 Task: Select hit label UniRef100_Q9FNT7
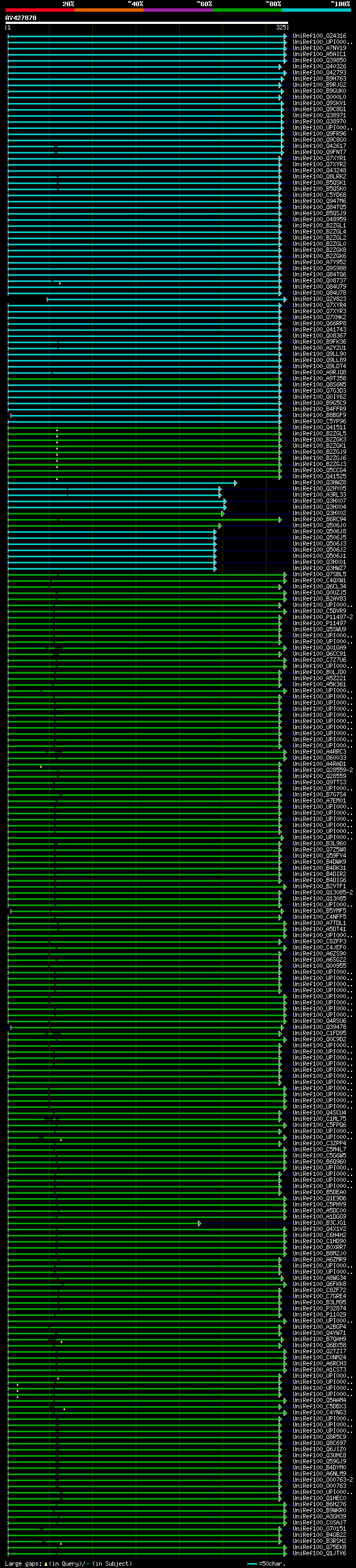pyautogui.click(x=319, y=152)
